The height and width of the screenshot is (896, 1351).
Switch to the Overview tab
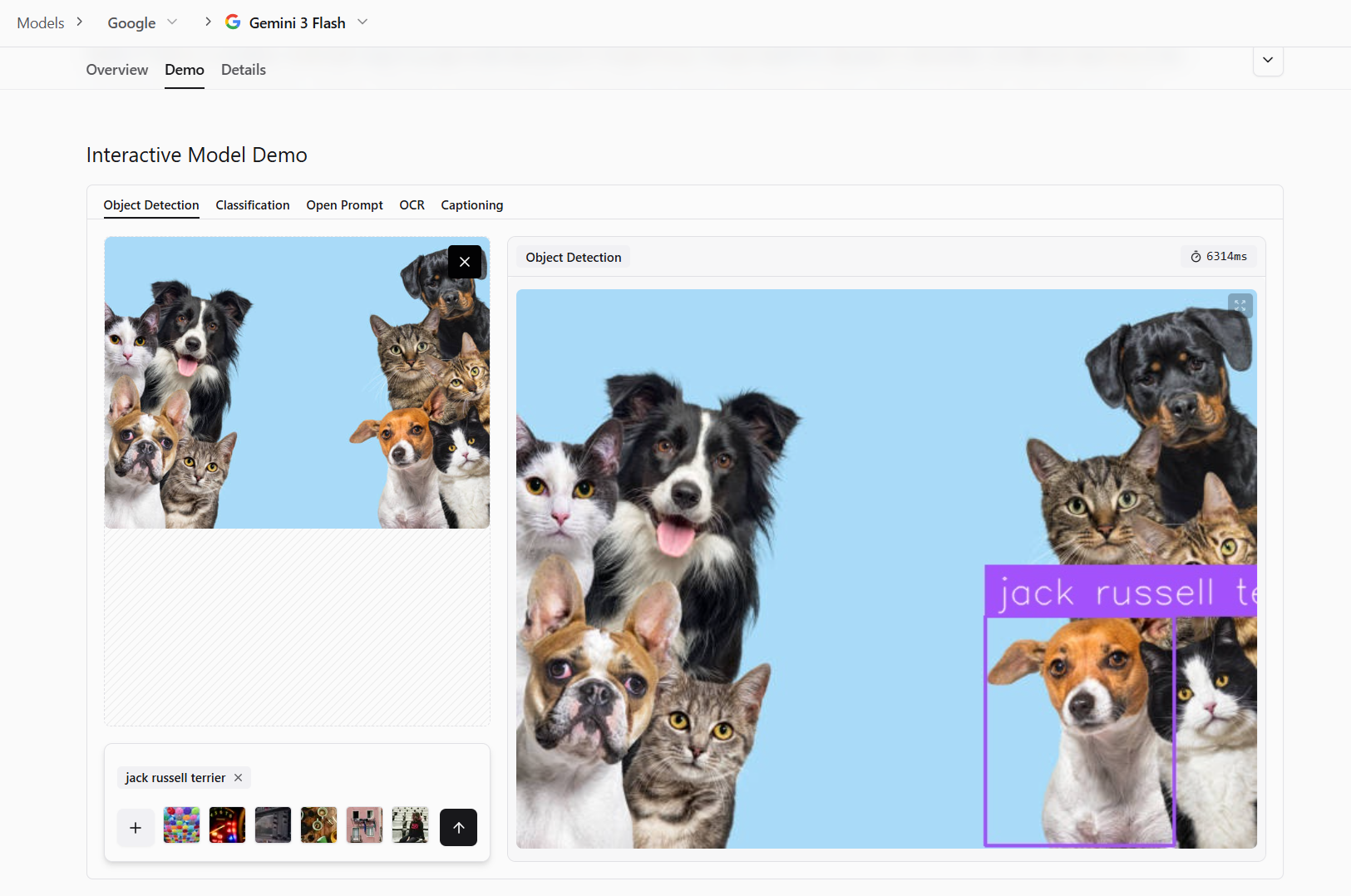point(117,70)
